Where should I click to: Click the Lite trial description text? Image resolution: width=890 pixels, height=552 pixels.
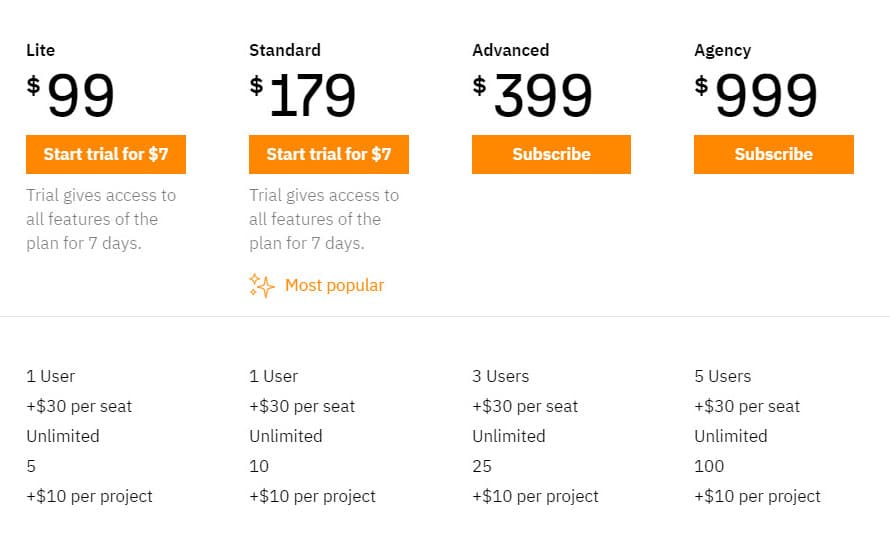pos(101,219)
